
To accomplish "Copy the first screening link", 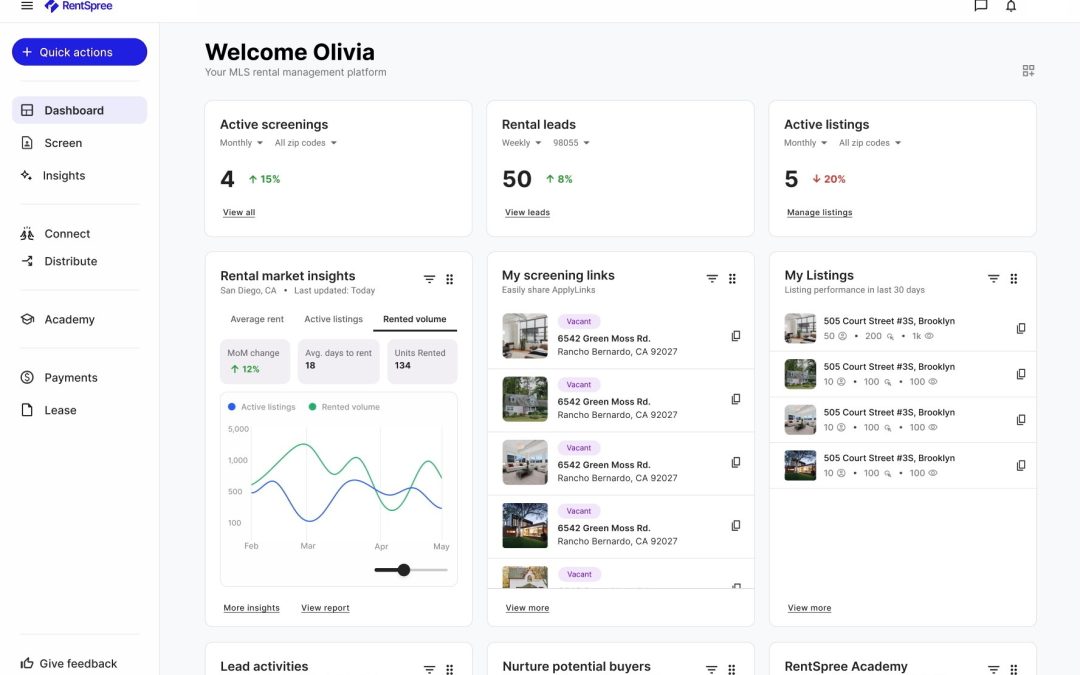I will (x=736, y=336).
